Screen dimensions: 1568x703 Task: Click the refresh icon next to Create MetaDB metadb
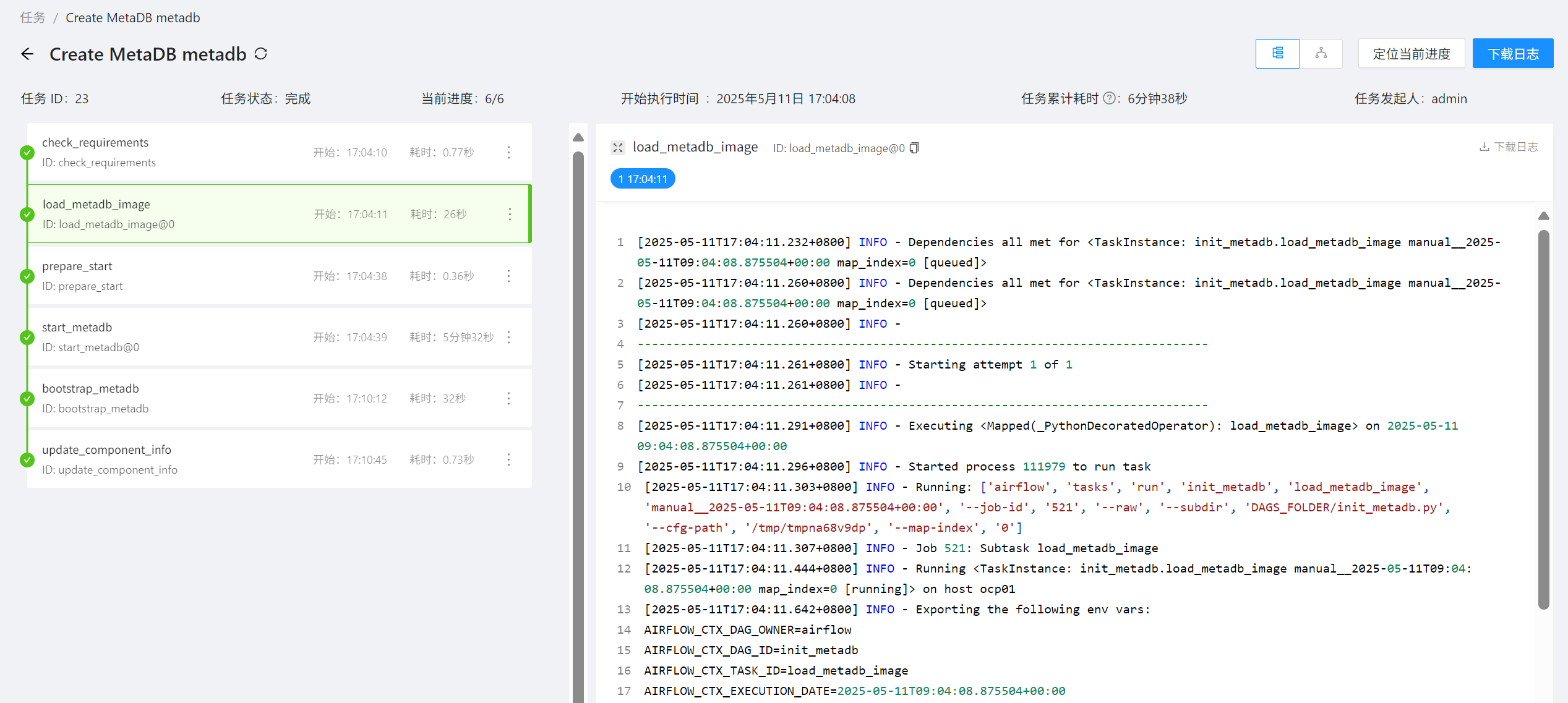pyautogui.click(x=261, y=54)
